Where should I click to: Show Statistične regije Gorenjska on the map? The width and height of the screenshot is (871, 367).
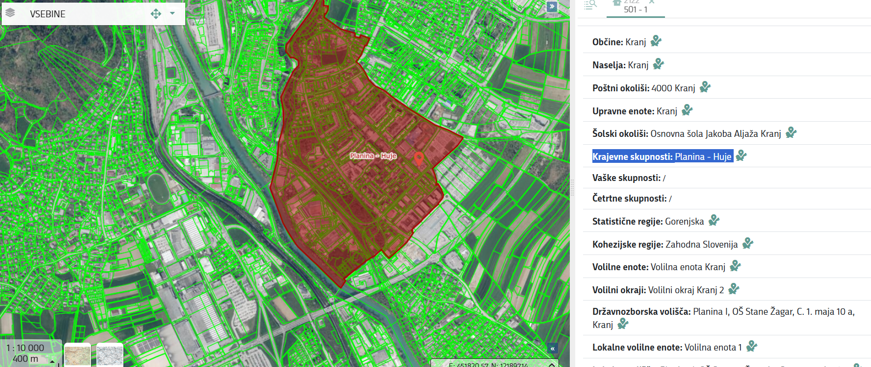click(714, 221)
